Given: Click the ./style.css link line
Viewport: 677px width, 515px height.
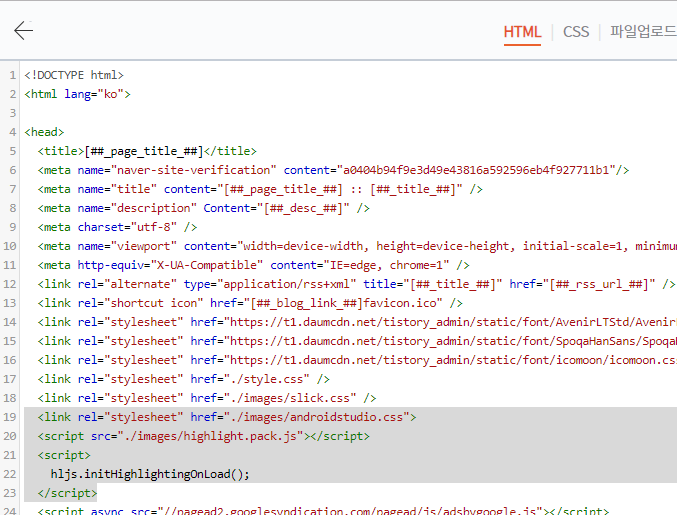Looking at the screenshot, I should tap(183, 379).
